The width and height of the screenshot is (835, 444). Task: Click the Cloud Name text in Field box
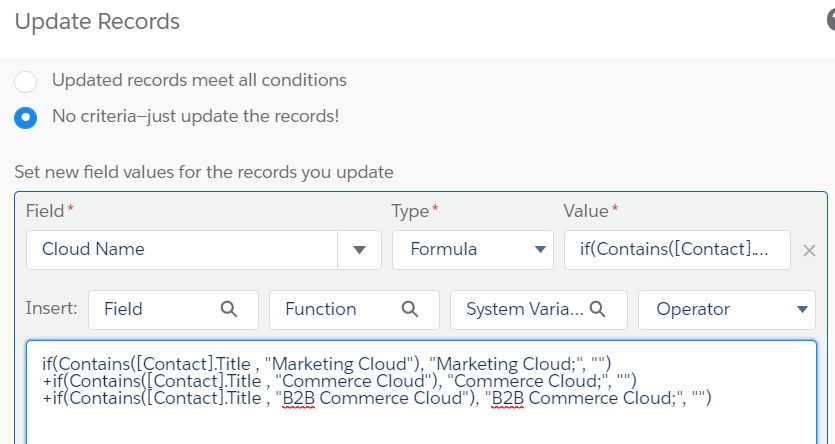tap(93, 249)
